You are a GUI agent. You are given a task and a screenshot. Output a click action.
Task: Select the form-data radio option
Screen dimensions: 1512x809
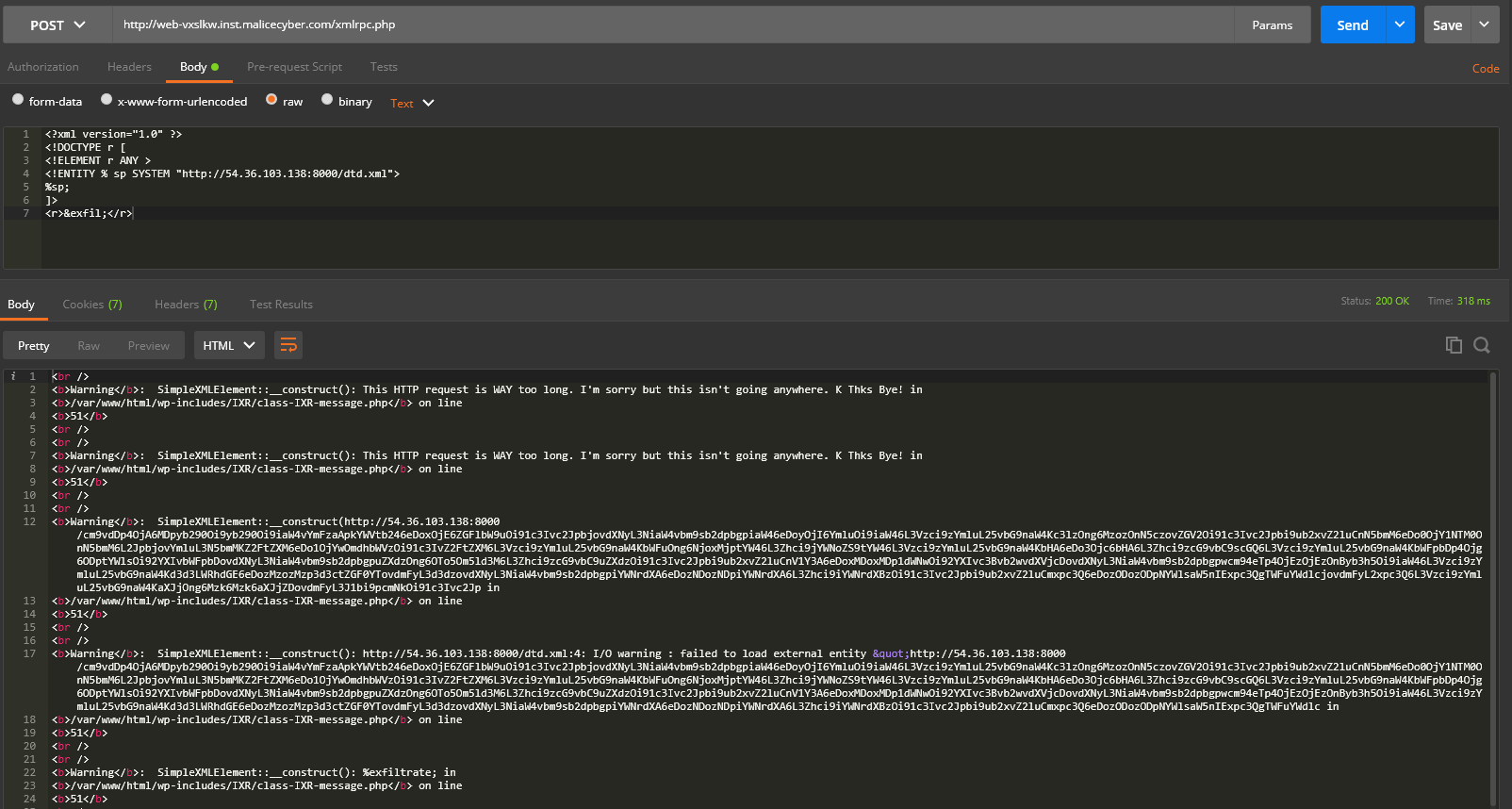[x=18, y=99]
